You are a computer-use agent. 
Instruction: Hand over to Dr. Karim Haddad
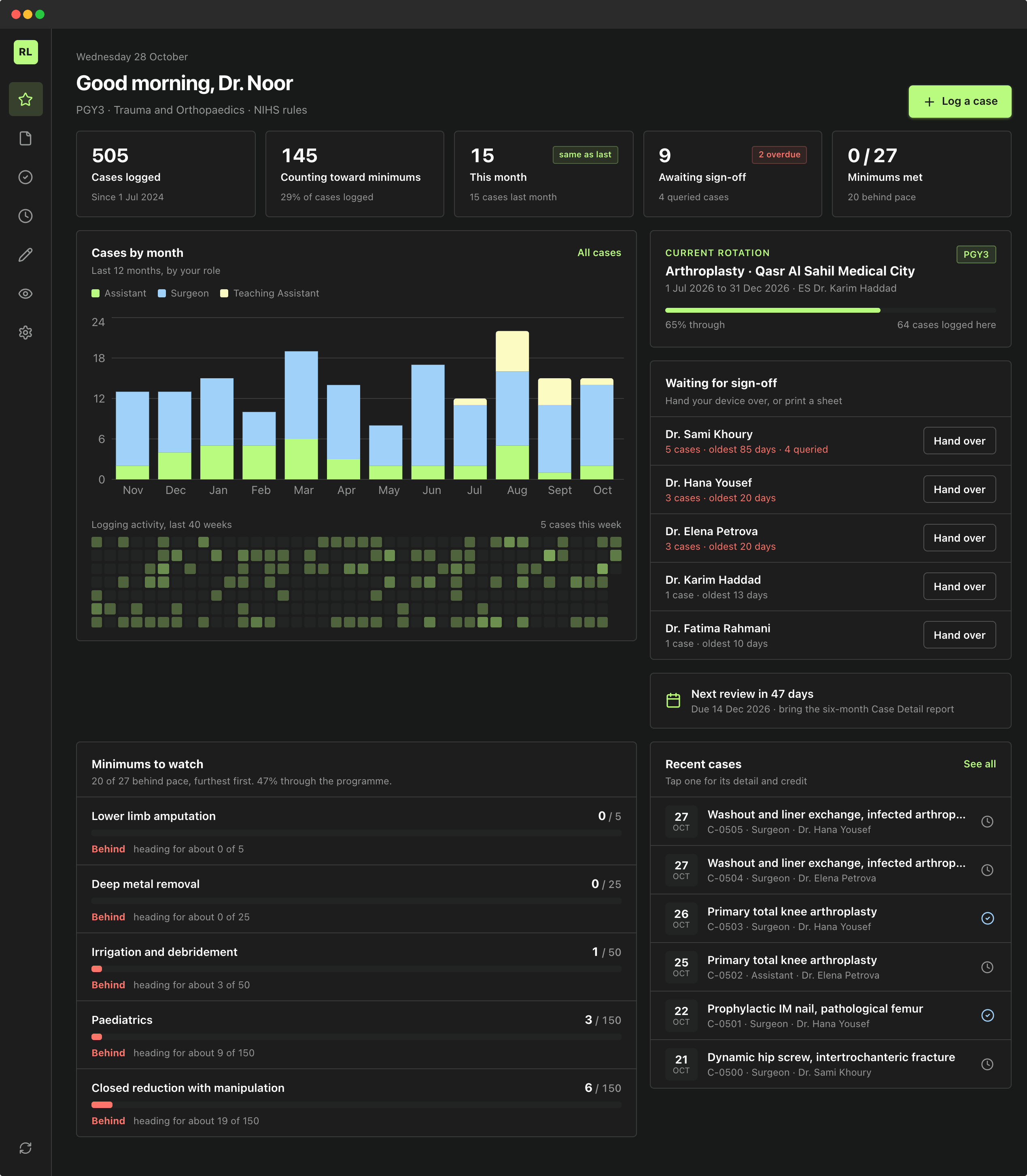[x=959, y=586]
